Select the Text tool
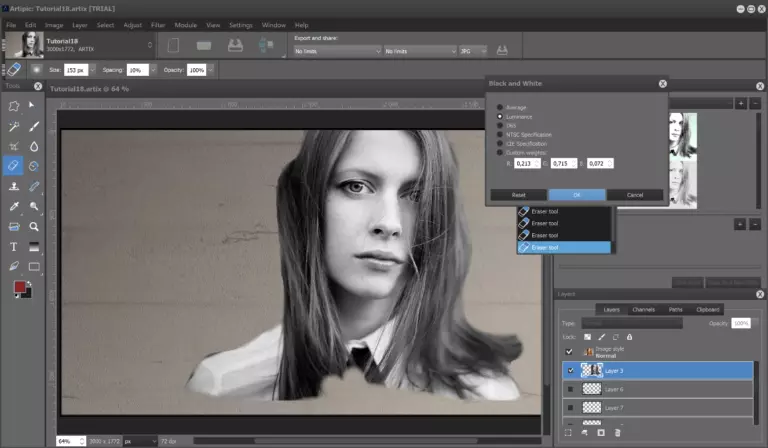This screenshot has height=448, width=768. click(x=14, y=247)
